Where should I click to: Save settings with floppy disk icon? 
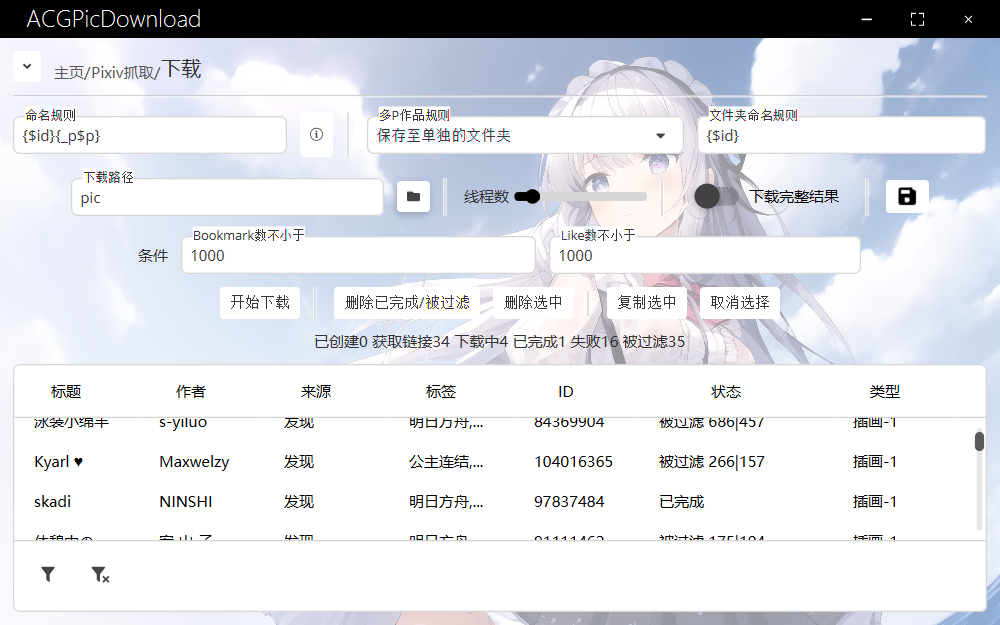(907, 196)
